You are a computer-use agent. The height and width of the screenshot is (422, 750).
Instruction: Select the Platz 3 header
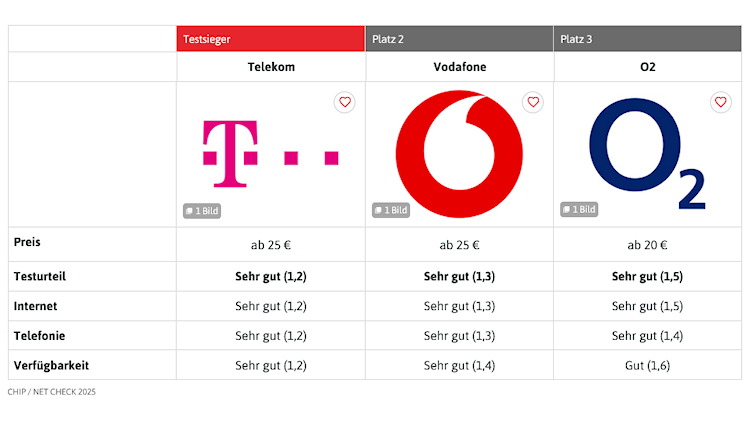tap(647, 39)
